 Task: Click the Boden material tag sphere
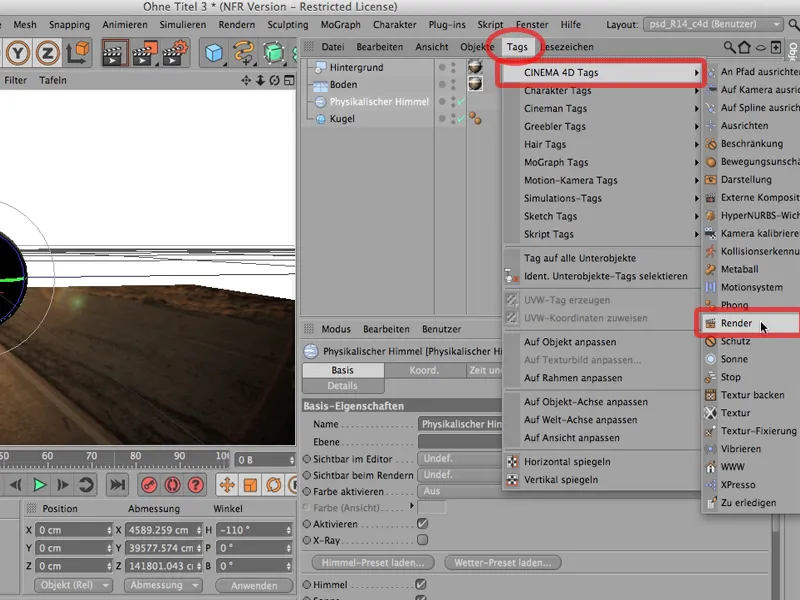[x=475, y=84]
